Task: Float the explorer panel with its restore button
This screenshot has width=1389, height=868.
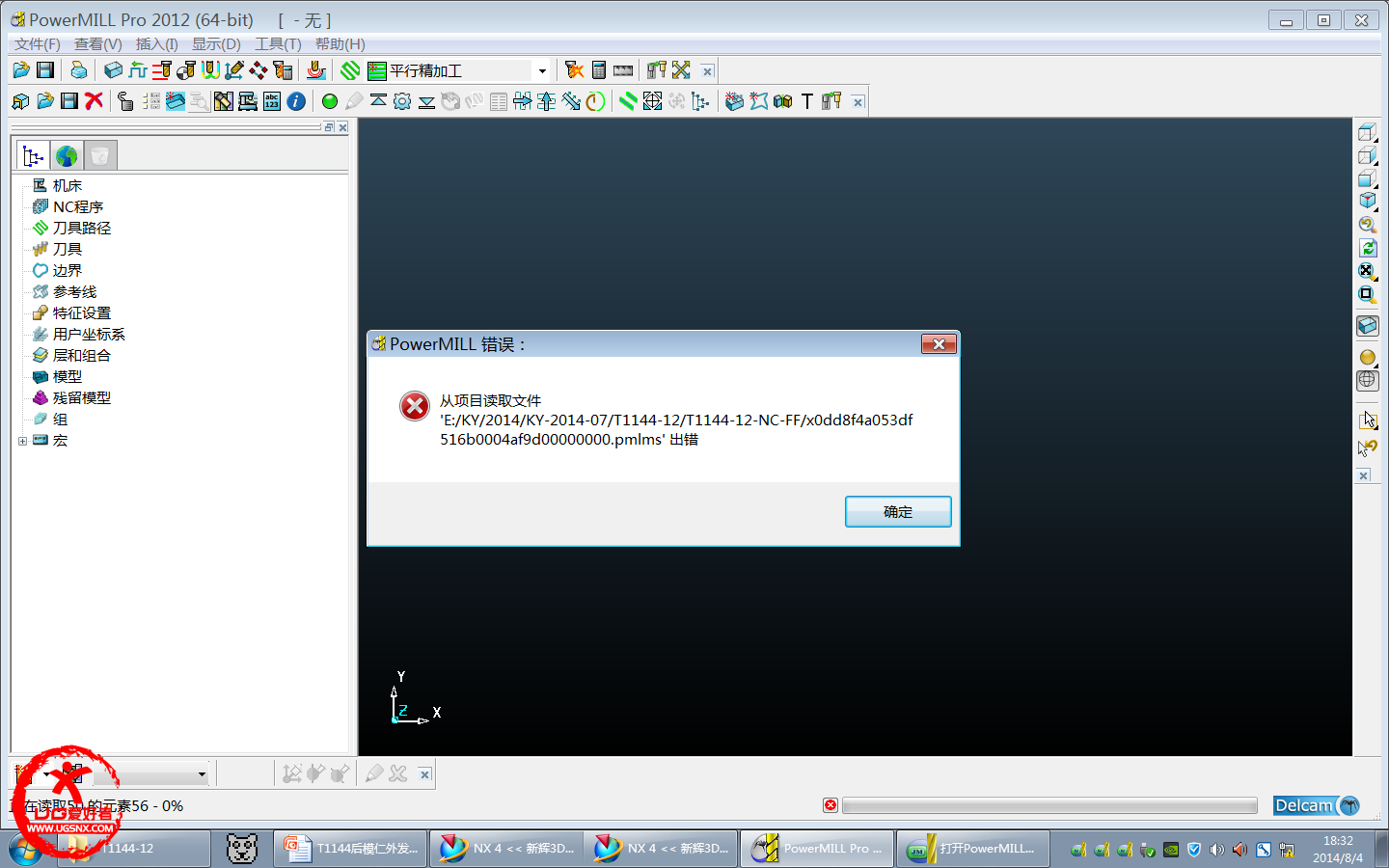Action: coord(329,127)
